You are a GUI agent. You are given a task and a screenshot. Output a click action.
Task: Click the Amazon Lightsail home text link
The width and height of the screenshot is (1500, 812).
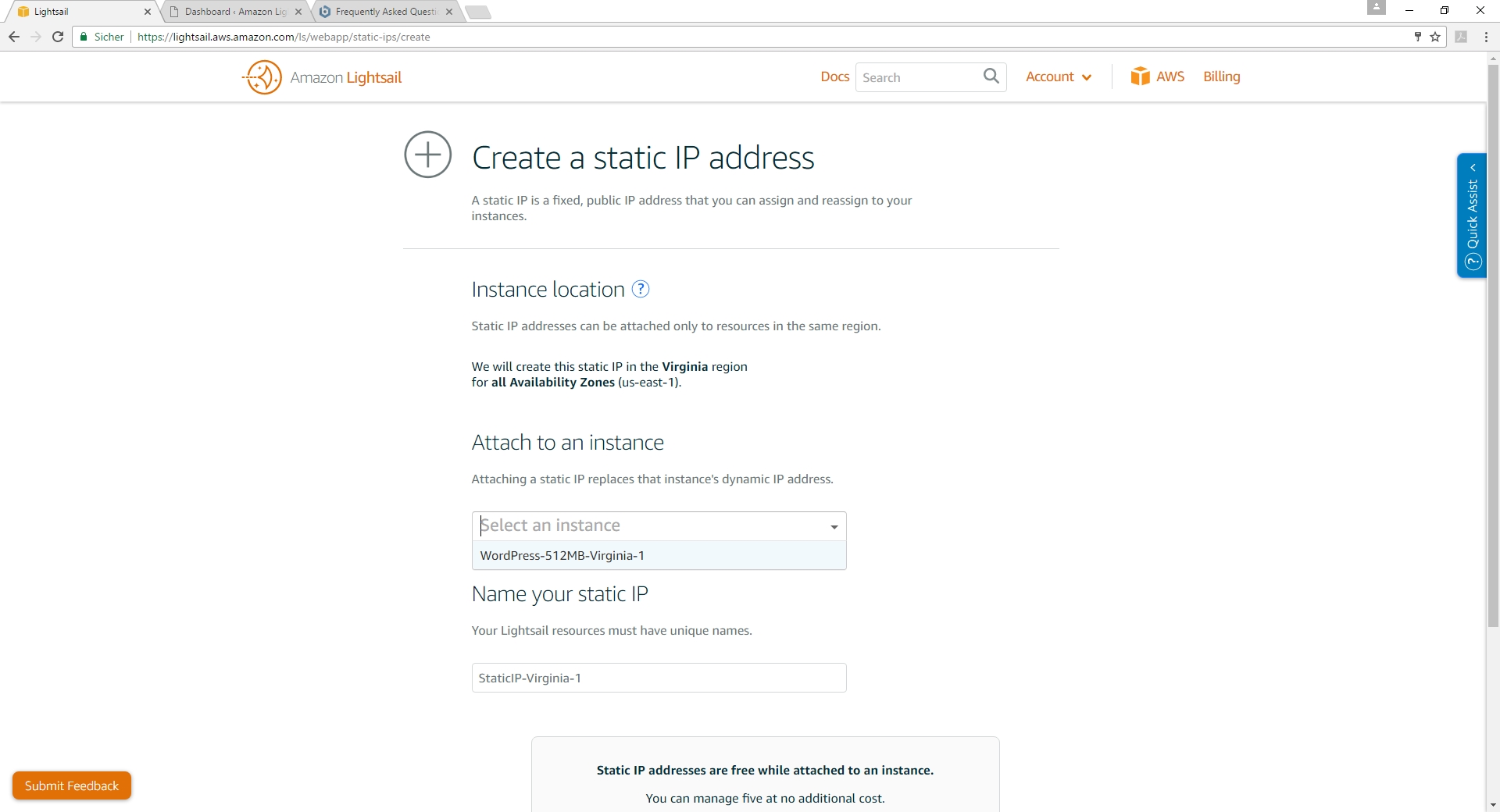tap(346, 77)
